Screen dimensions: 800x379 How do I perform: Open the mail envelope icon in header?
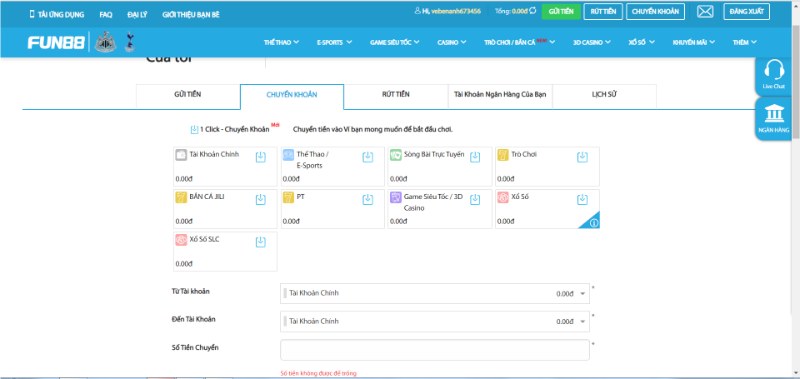[x=705, y=11]
